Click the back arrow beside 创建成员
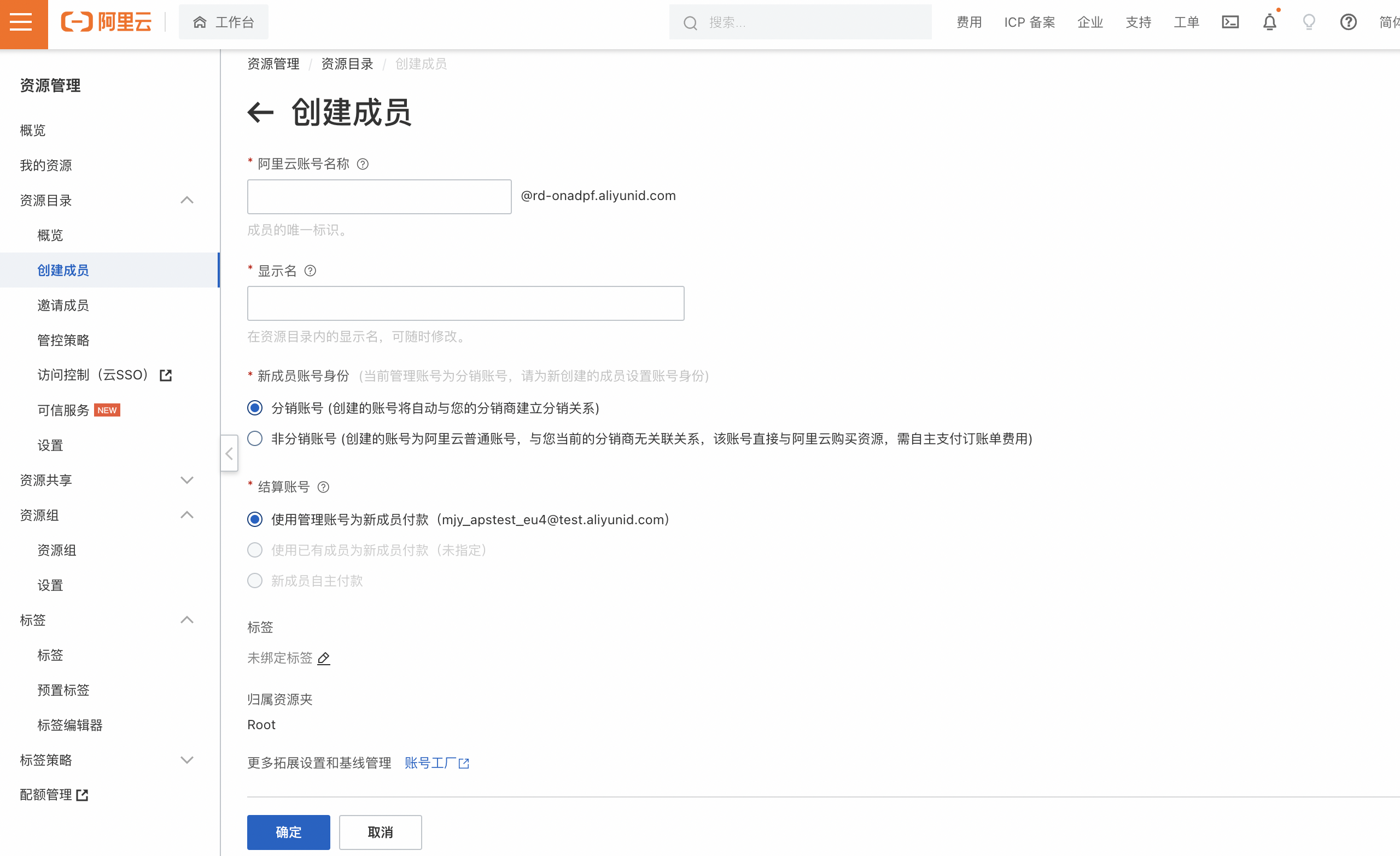Image resolution: width=1400 pixels, height=856 pixels. pyautogui.click(x=261, y=113)
